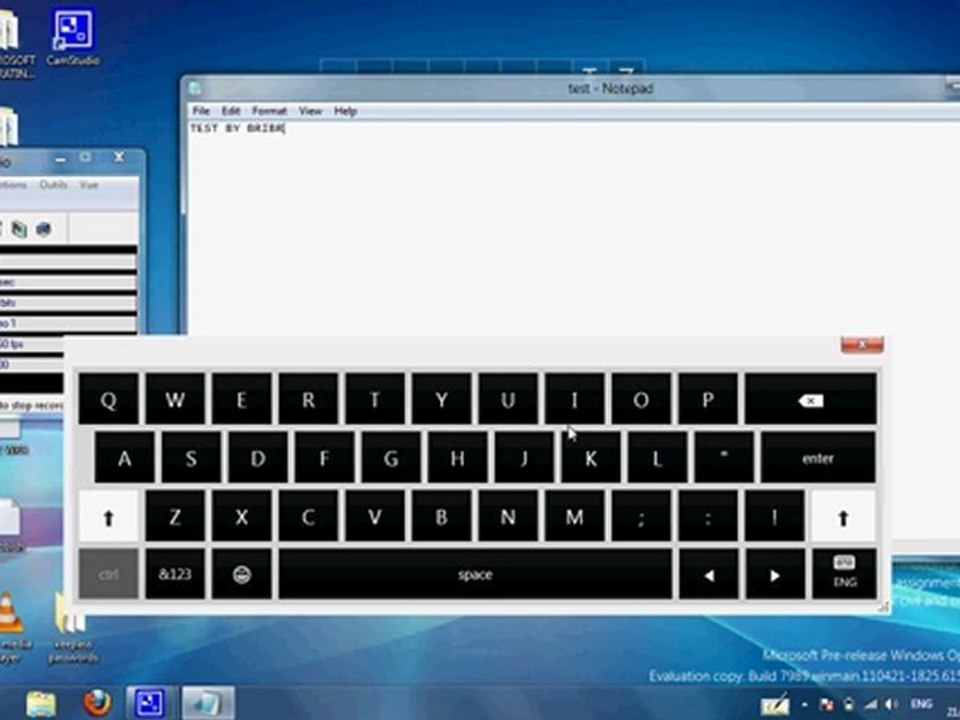Open the ENG language indicator in taskbar

click(920, 705)
